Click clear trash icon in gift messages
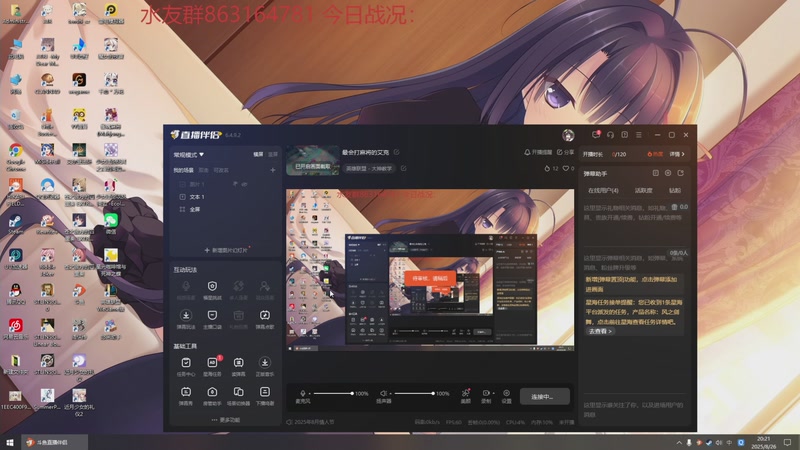Viewport: 800px width, 450px height. tap(674, 207)
